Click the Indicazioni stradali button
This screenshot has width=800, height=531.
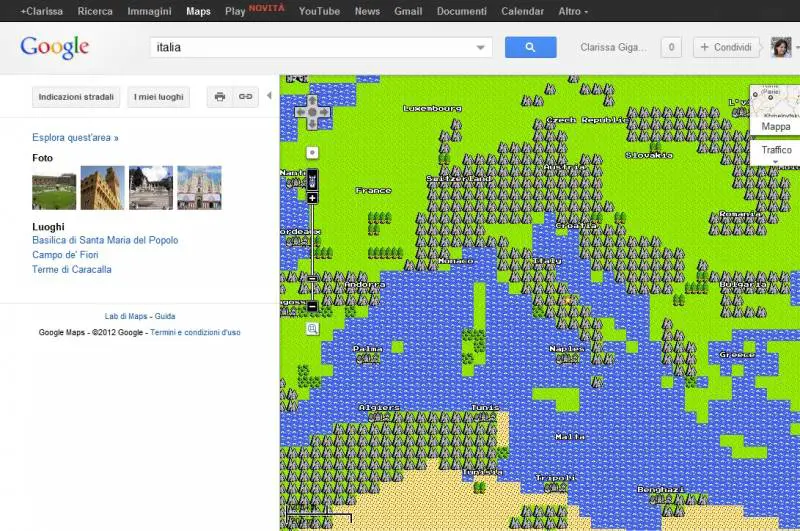pos(76,97)
